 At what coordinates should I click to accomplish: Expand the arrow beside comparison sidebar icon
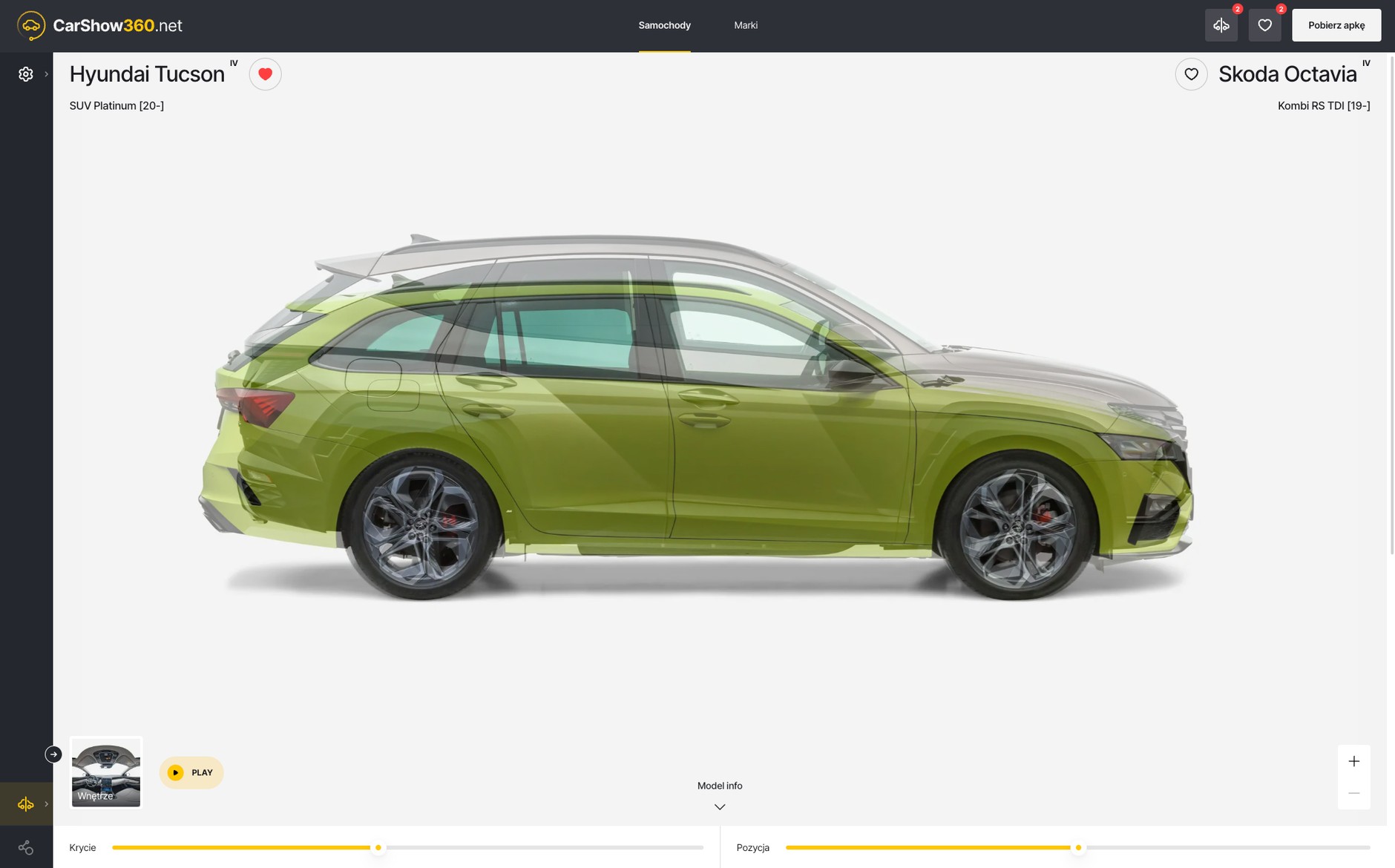click(x=46, y=804)
